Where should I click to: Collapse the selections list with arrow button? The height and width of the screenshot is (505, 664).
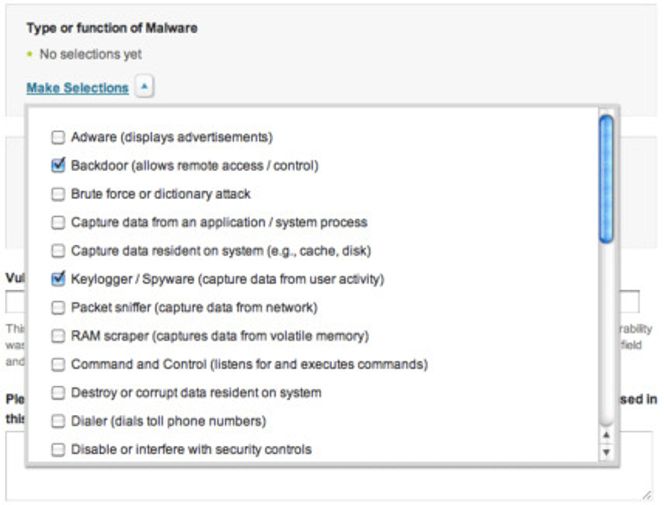coord(144,88)
